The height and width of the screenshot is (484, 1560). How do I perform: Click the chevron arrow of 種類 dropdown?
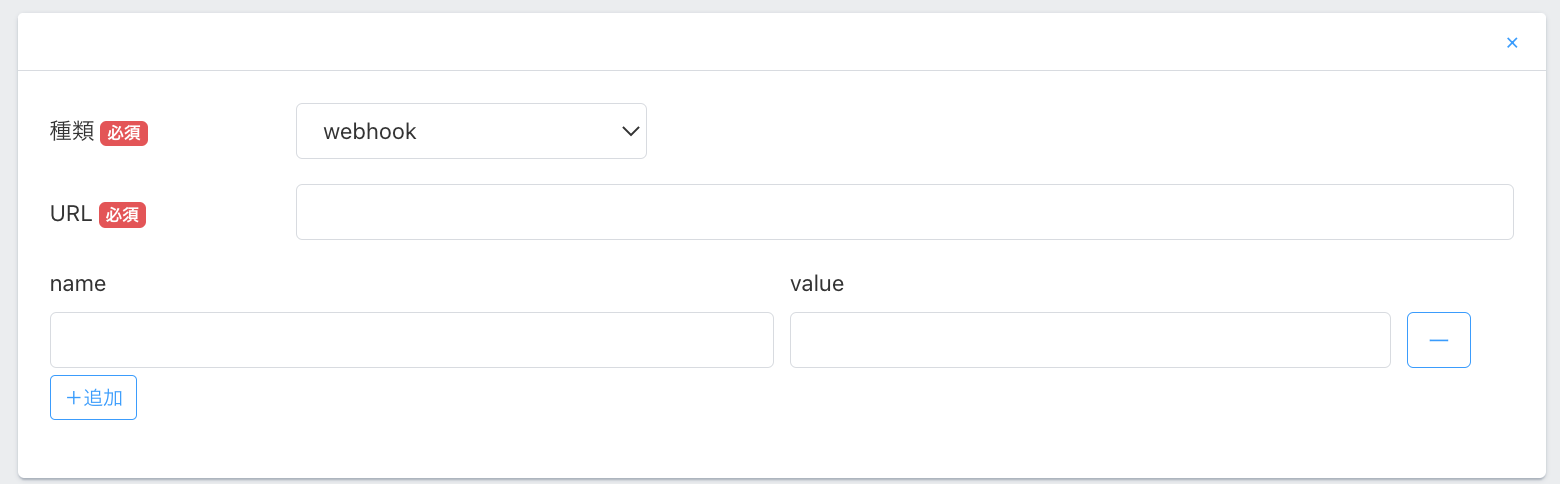coord(630,131)
